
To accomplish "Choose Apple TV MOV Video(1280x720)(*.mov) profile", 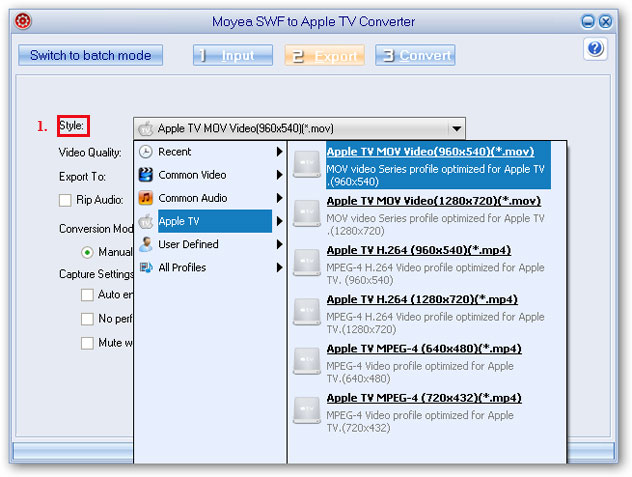I will coord(434,201).
